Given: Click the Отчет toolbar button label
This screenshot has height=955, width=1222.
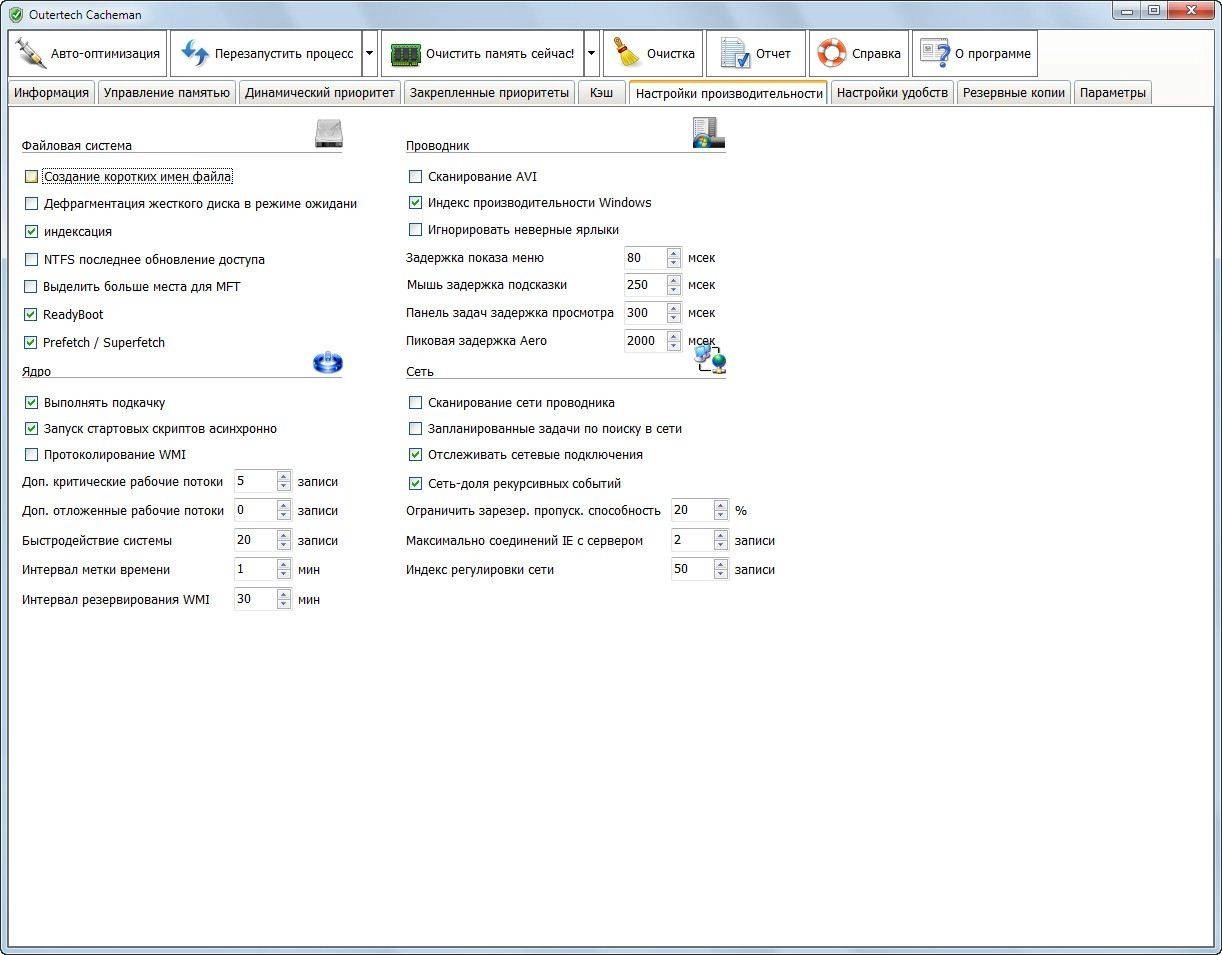Looking at the screenshot, I should click(x=773, y=54).
